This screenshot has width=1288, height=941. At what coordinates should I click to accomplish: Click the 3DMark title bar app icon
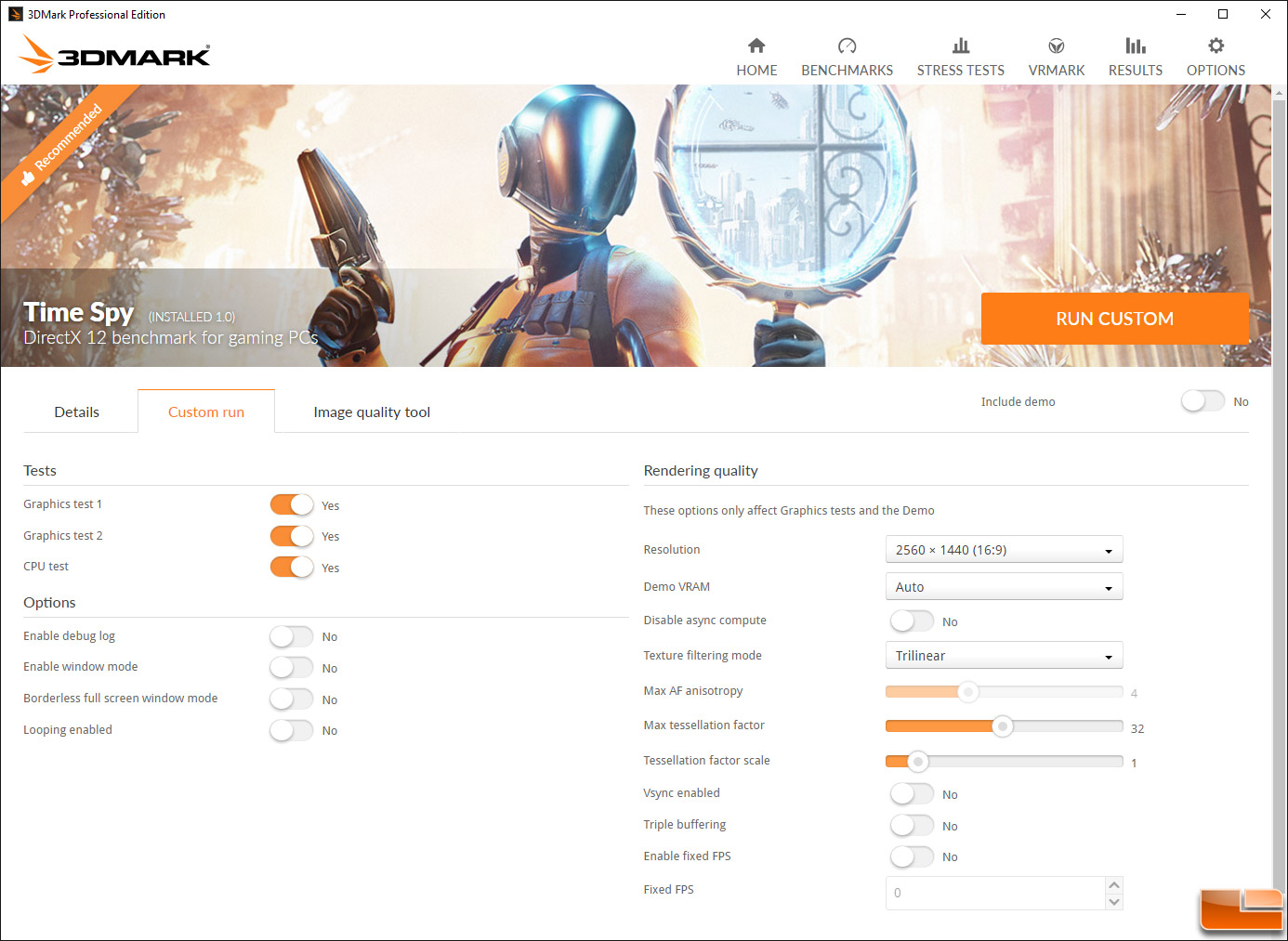pos(15,14)
